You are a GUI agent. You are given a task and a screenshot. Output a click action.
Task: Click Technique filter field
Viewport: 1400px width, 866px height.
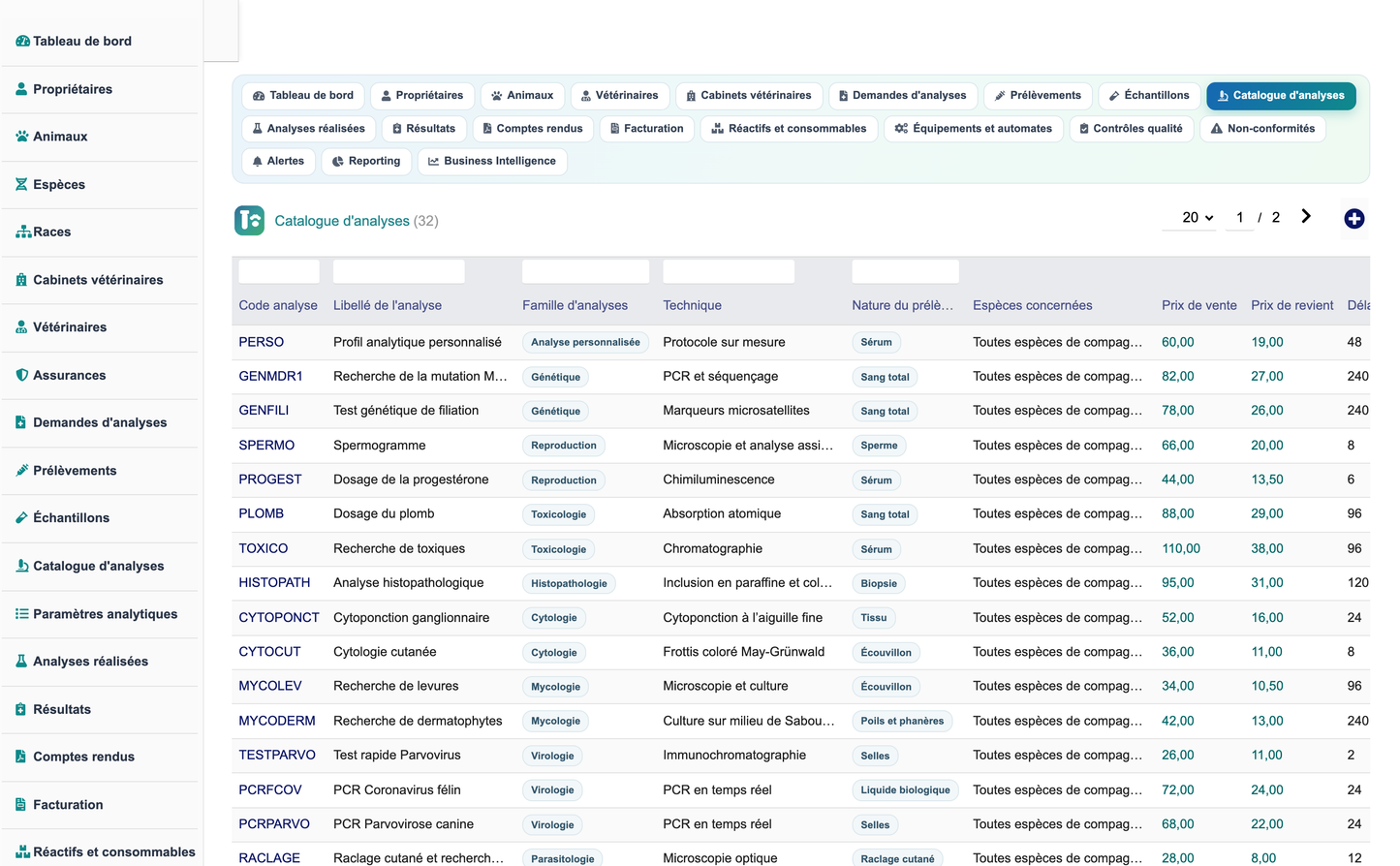[x=729, y=271]
